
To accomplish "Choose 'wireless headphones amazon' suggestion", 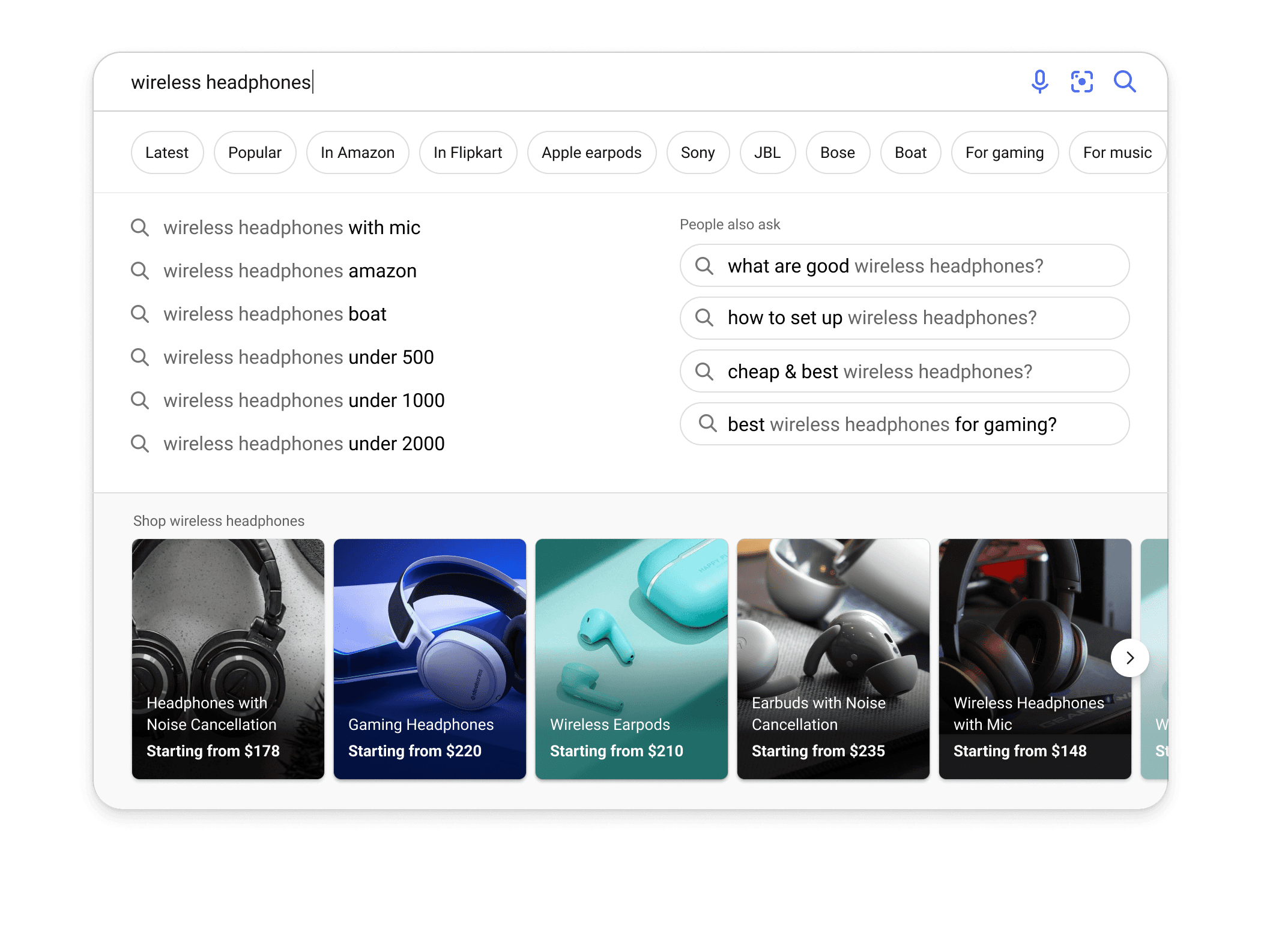I will [x=289, y=271].
